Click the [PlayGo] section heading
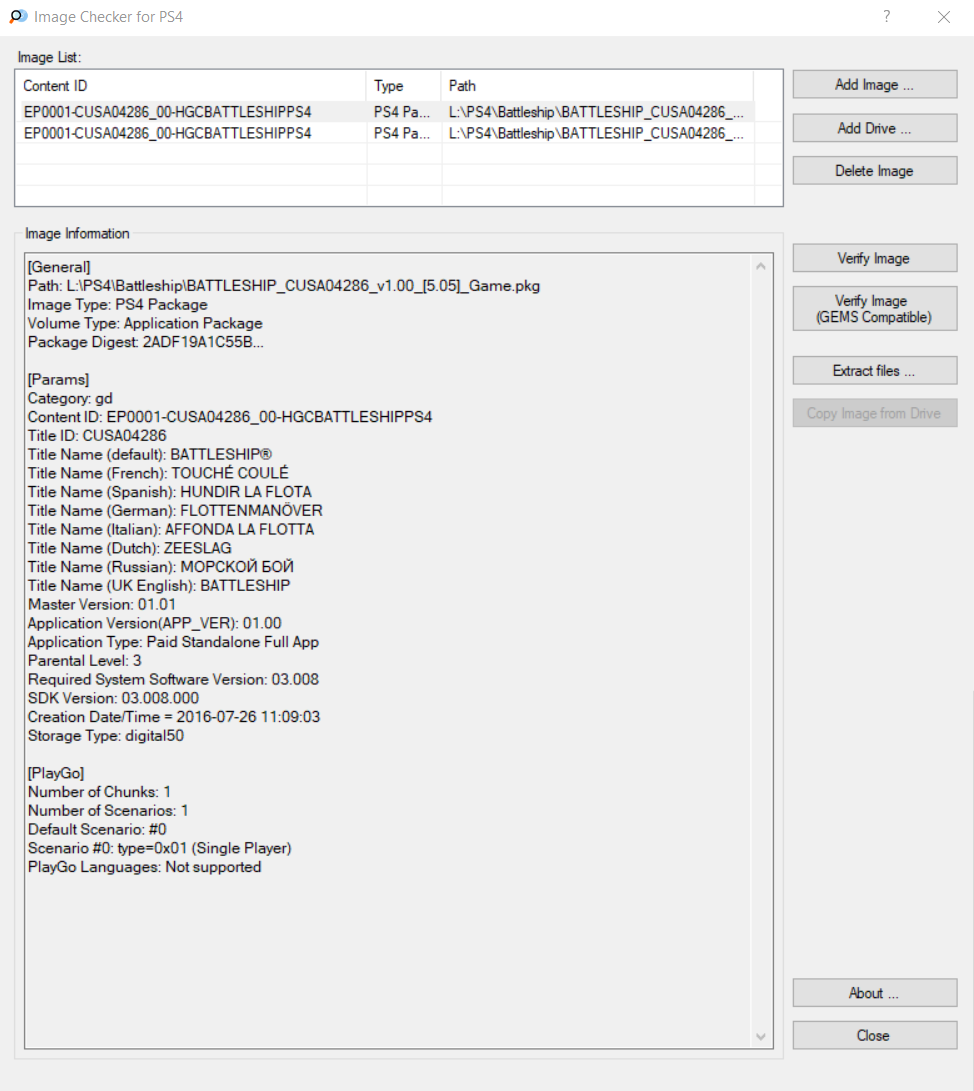Image resolution: width=974 pixels, height=1091 pixels. [56, 773]
